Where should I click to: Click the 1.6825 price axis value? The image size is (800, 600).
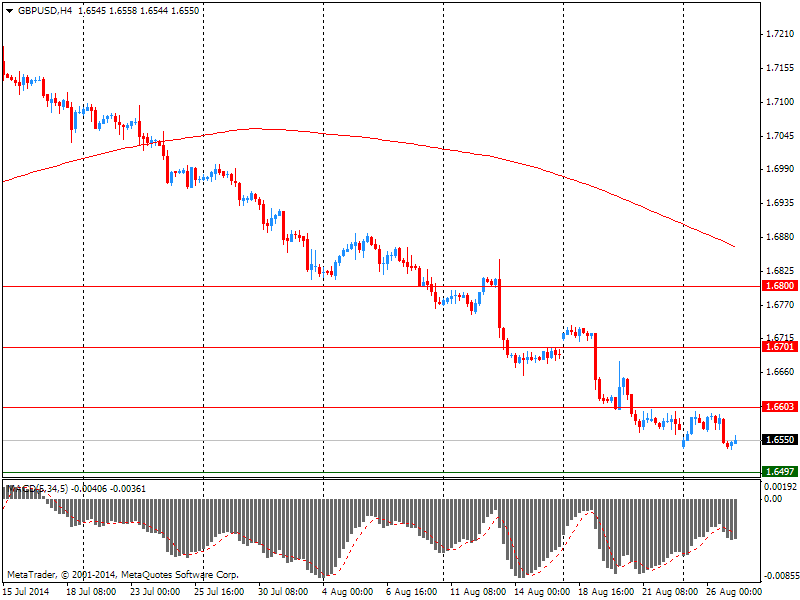(781, 271)
